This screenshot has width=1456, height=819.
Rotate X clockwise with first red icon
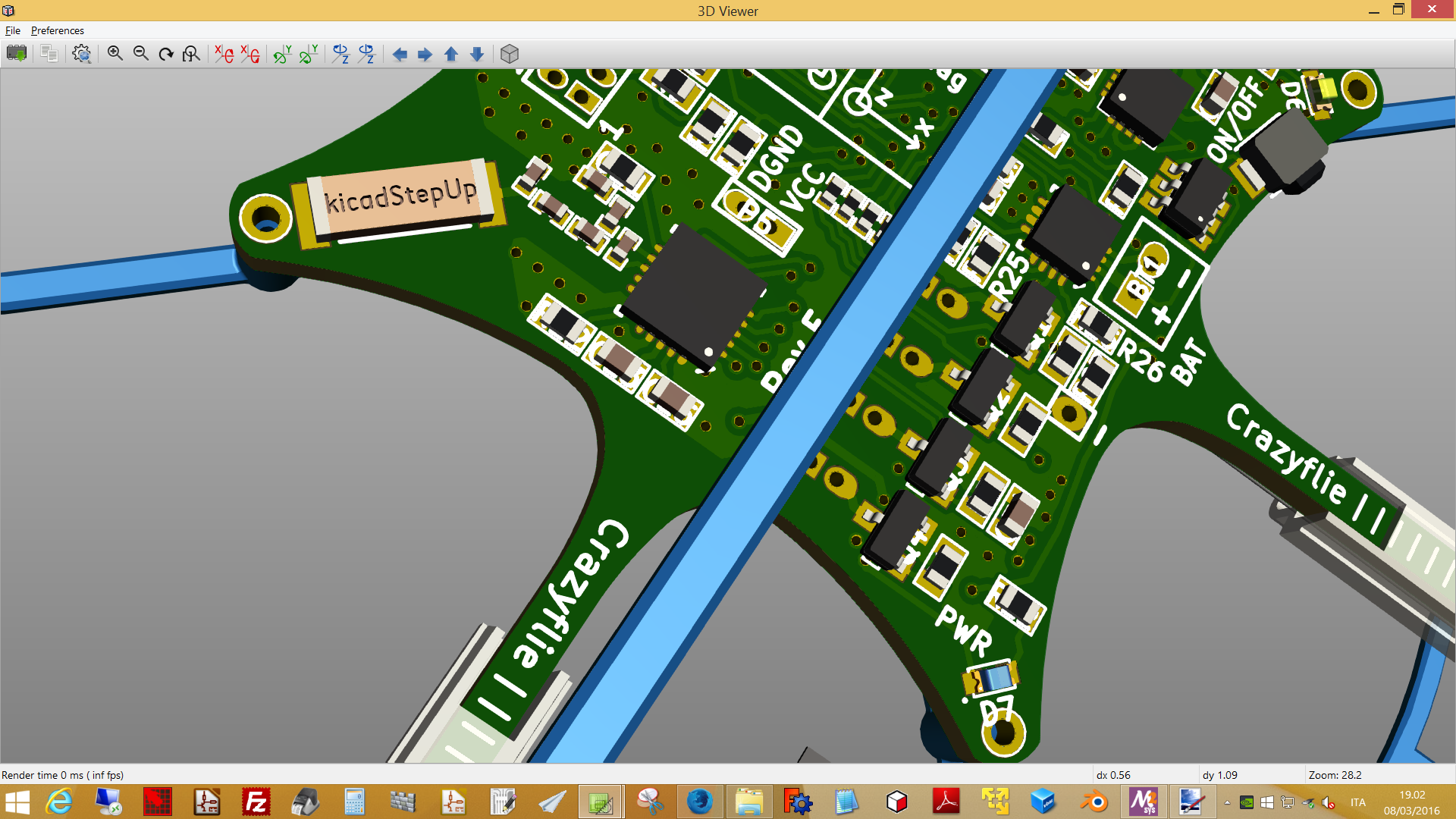pos(224,54)
